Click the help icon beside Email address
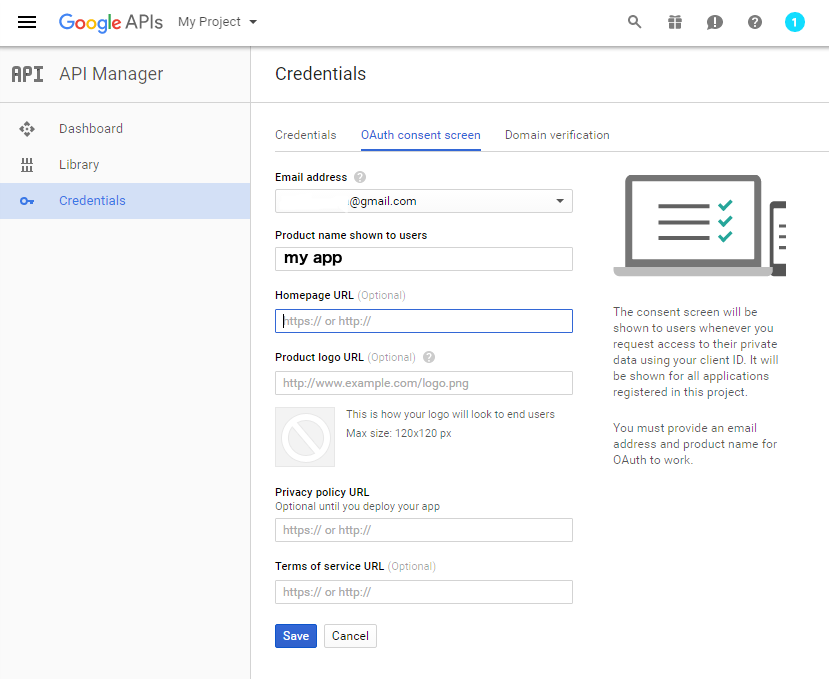The image size is (829, 679). click(x=360, y=177)
